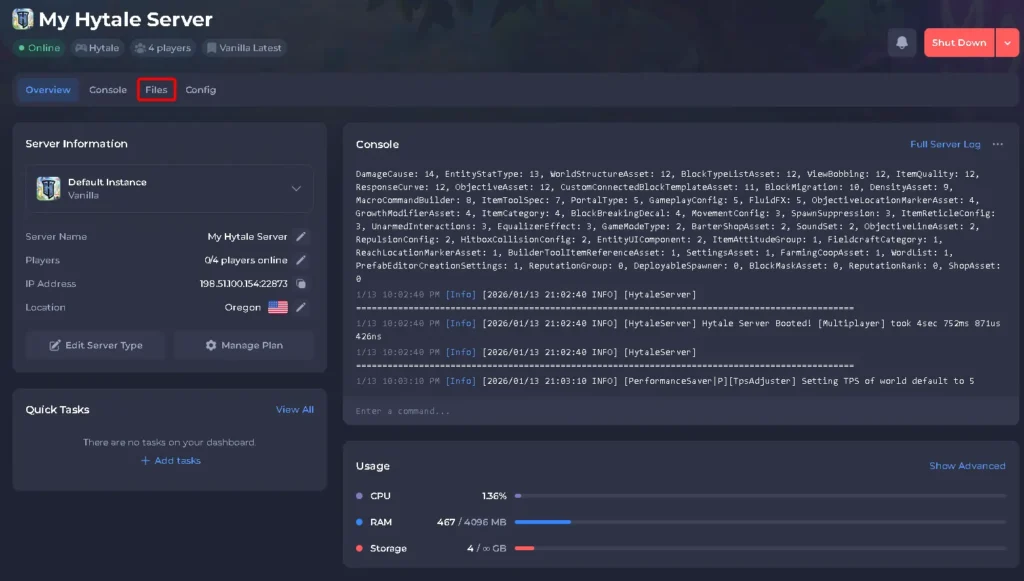Click the IP address 198.51.100.154:22873 text
The width and height of the screenshot is (1024, 581).
[x=244, y=283]
